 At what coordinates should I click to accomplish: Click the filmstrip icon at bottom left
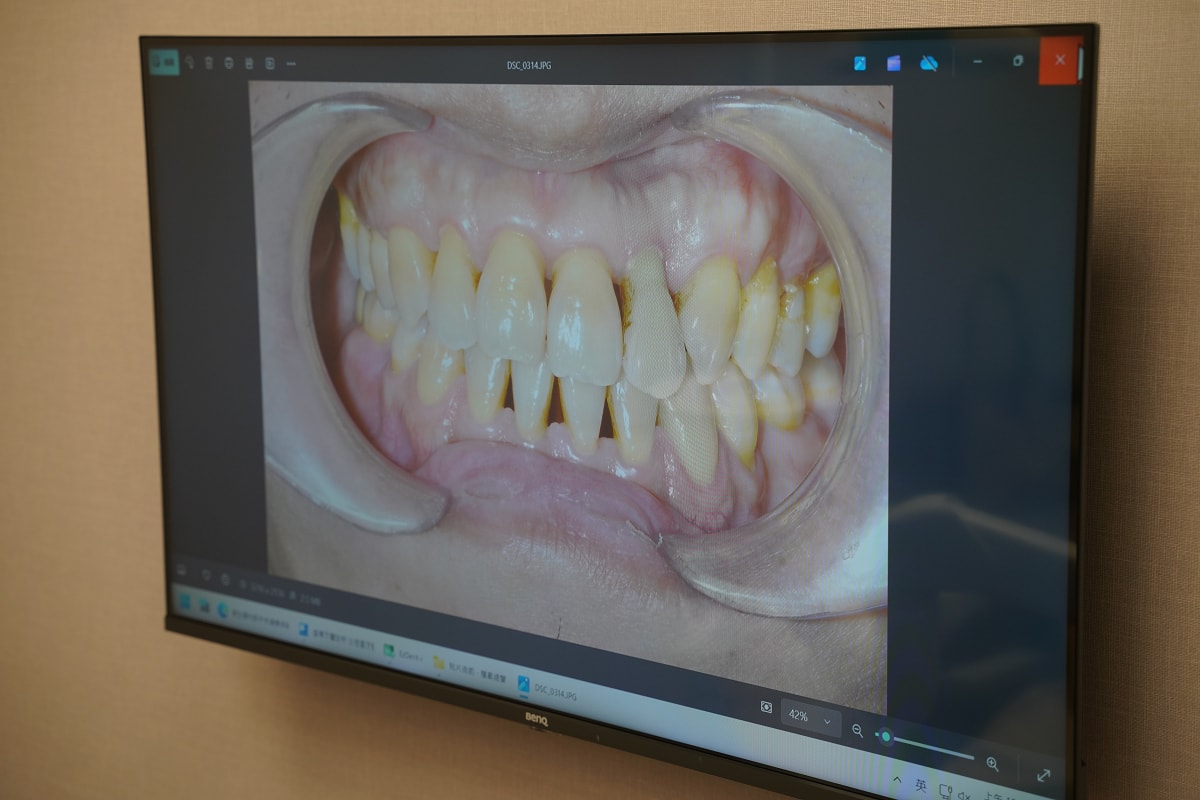pyautogui.click(x=182, y=570)
